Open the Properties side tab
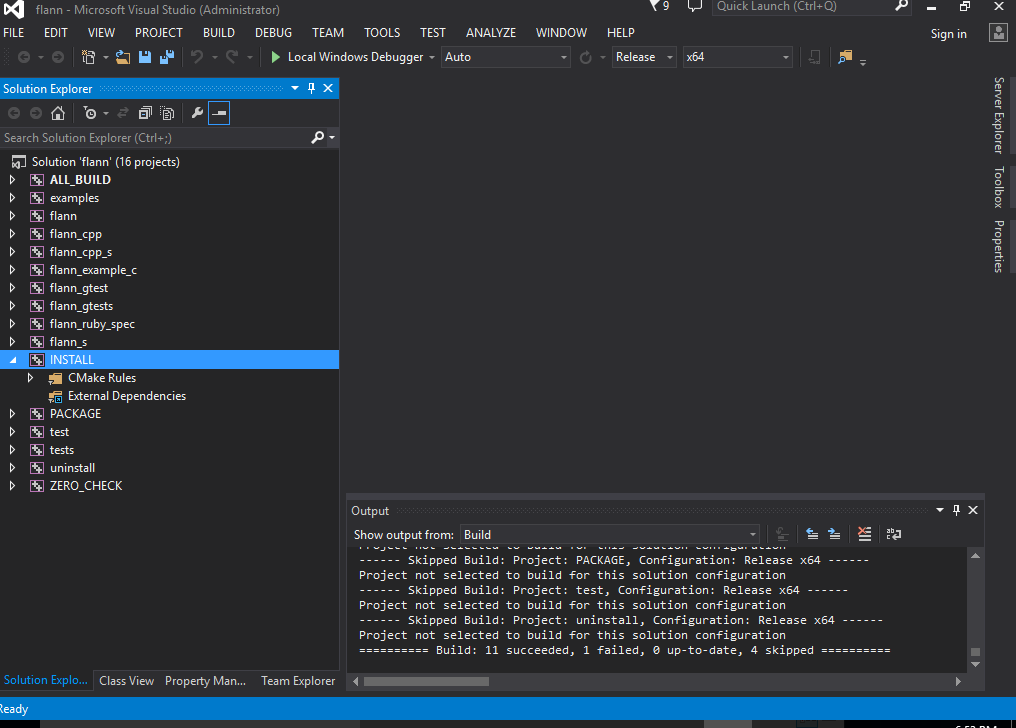 click(999, 246)
